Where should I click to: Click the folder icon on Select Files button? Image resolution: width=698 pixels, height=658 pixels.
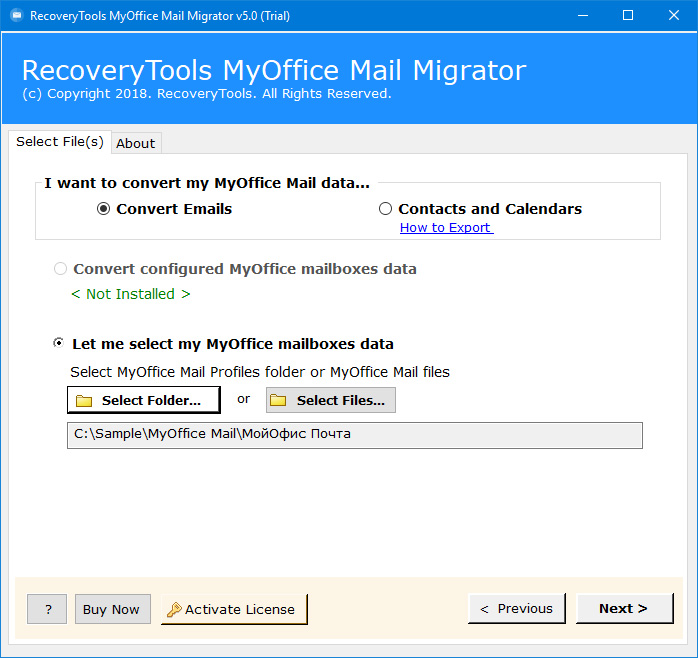278,400
